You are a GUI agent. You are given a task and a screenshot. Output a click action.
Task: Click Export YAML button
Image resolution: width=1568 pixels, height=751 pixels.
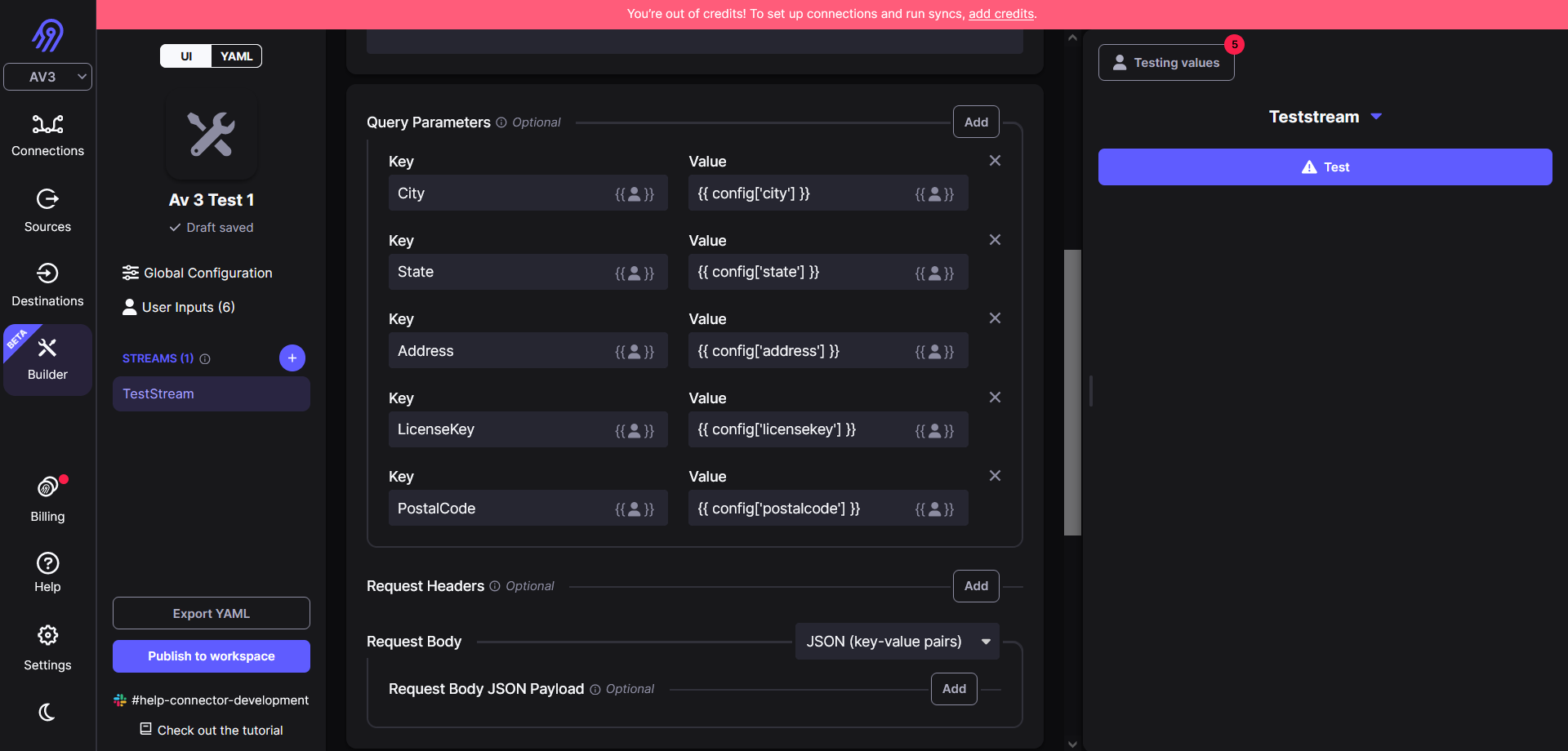[x=212, y=613]
